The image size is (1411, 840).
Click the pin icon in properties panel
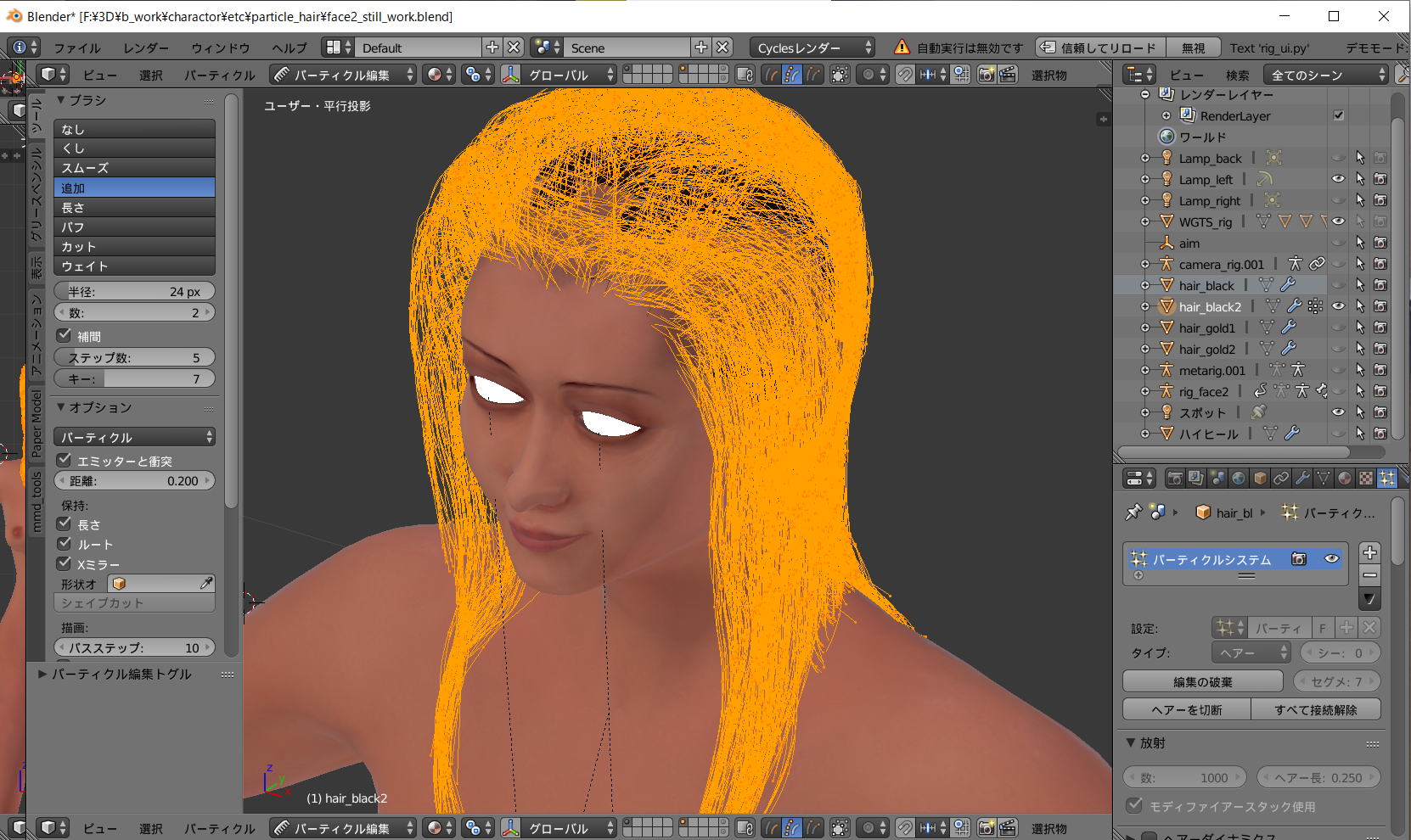pos(1133,512)
